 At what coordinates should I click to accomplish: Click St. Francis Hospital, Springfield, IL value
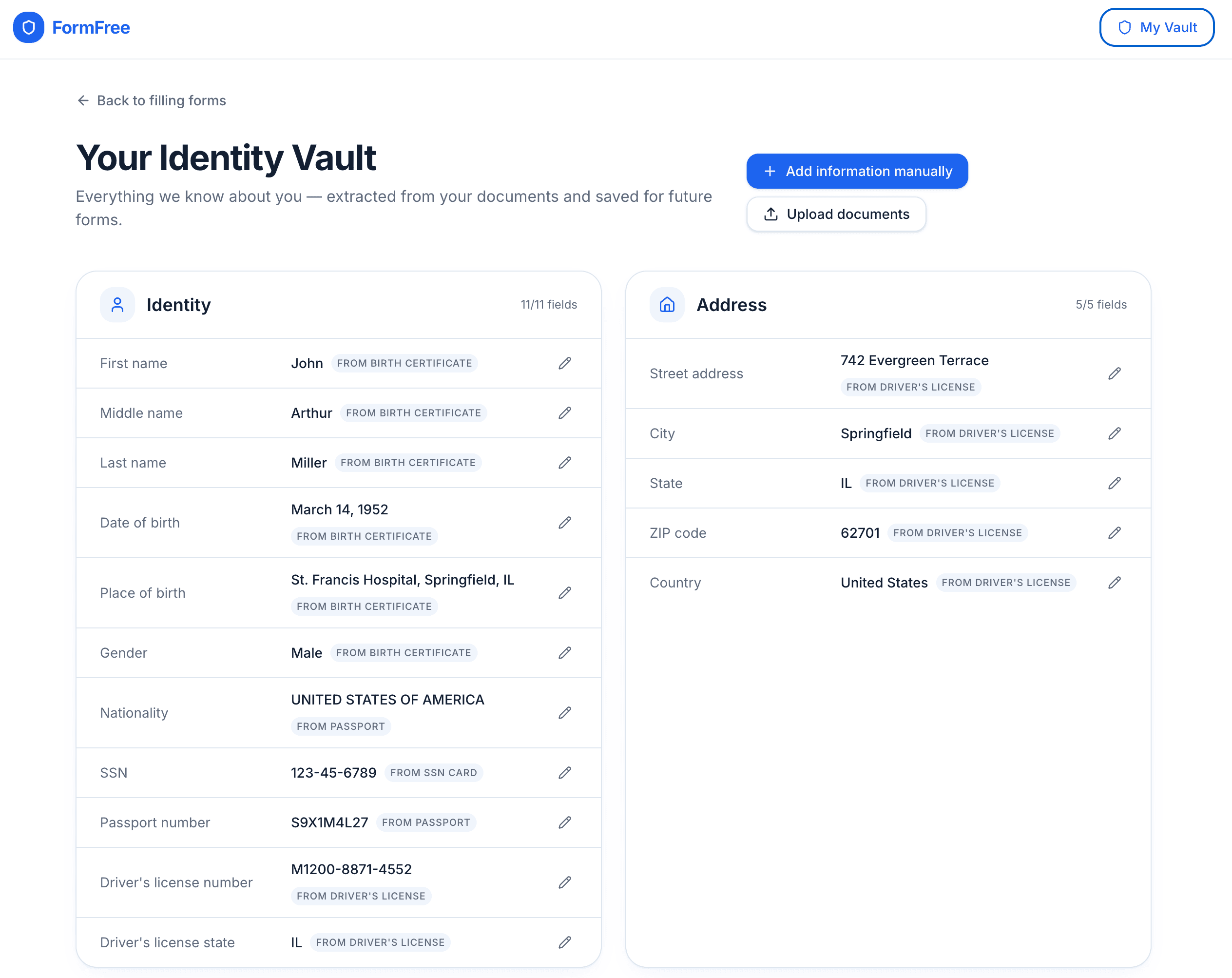[403, 580]
